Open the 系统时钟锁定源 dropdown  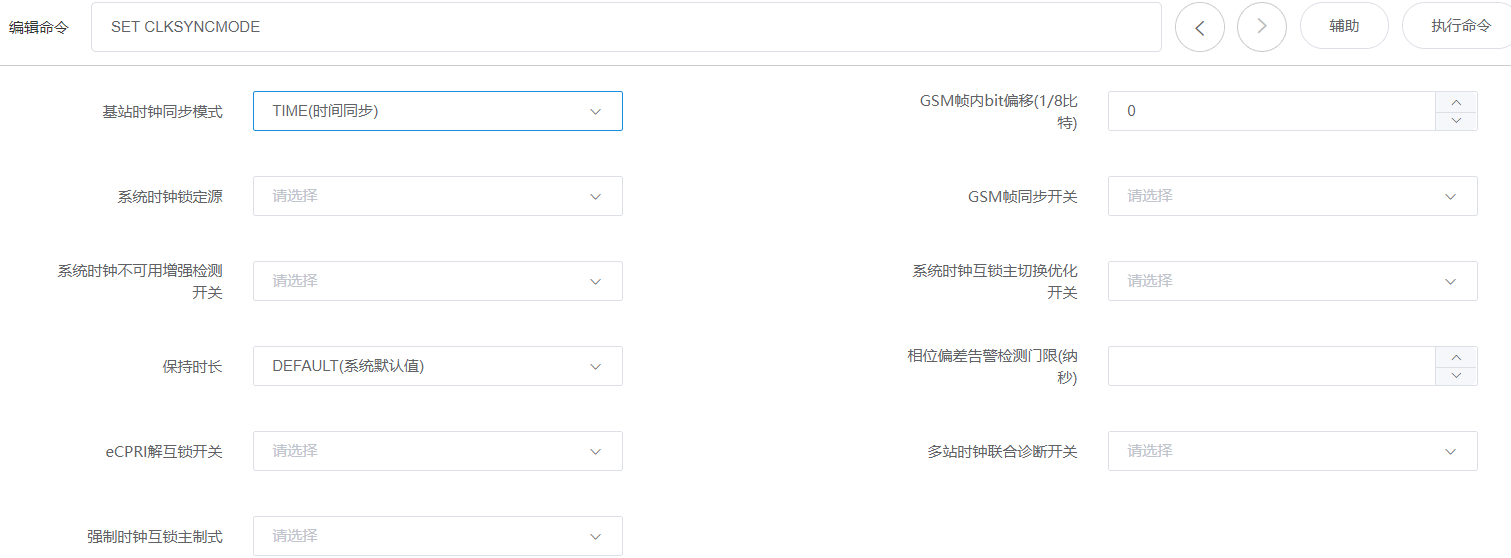coord(438,196)
